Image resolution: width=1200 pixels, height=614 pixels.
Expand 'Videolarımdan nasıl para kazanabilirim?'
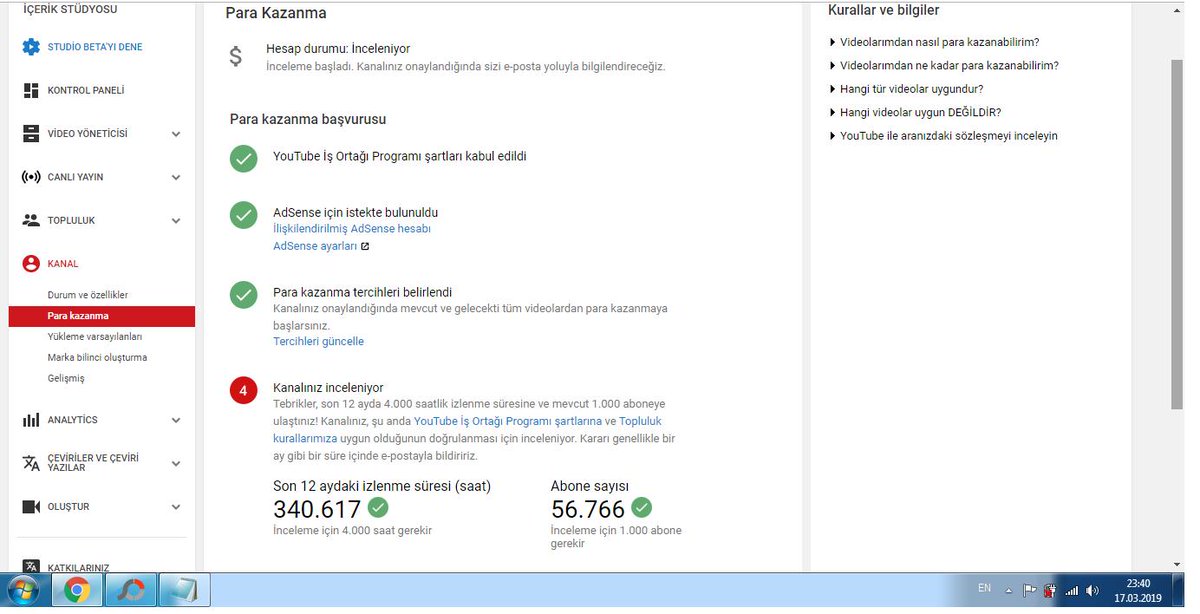click(934, 42)
